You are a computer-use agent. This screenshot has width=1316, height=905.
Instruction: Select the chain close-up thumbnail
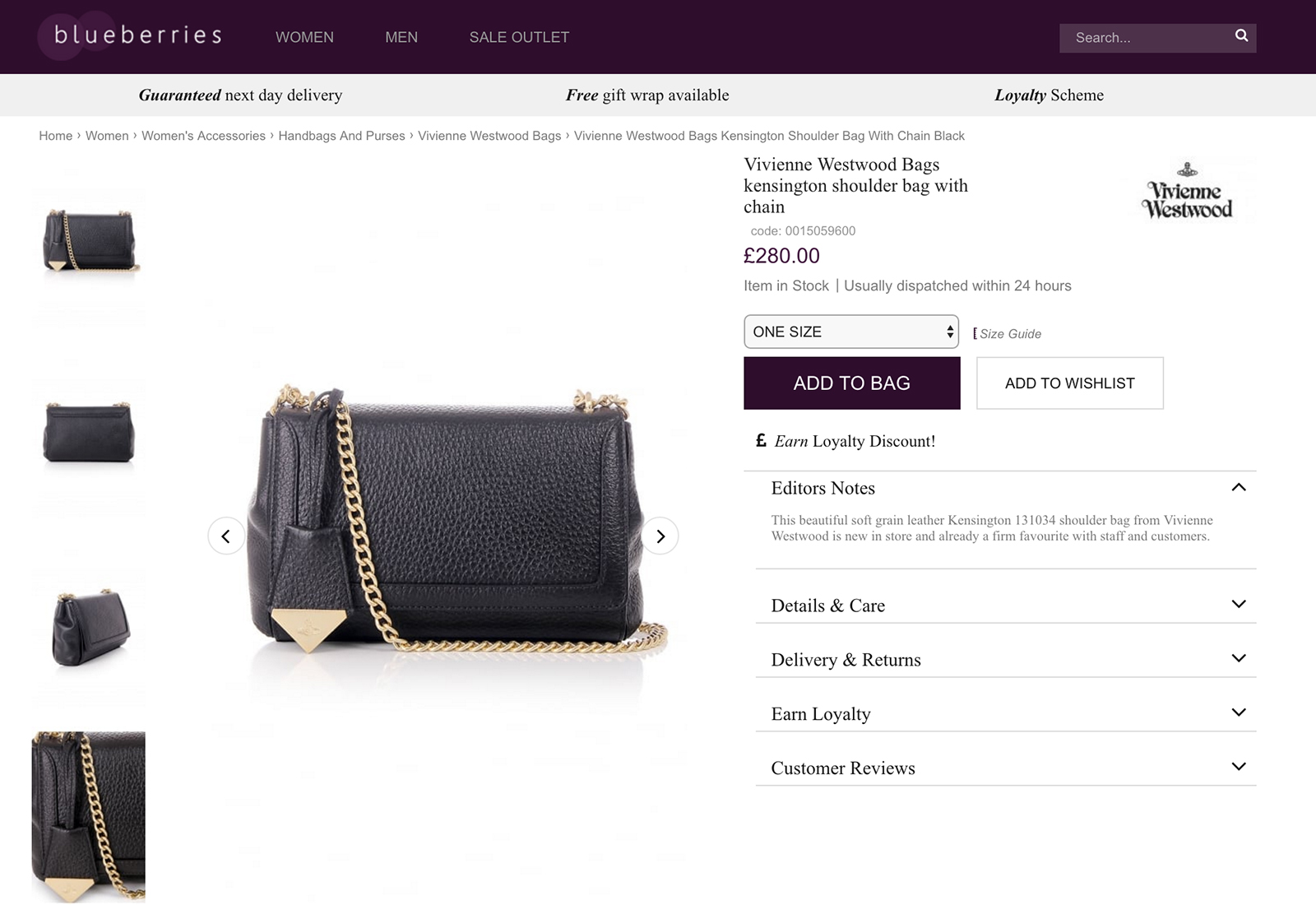point(88,817)
